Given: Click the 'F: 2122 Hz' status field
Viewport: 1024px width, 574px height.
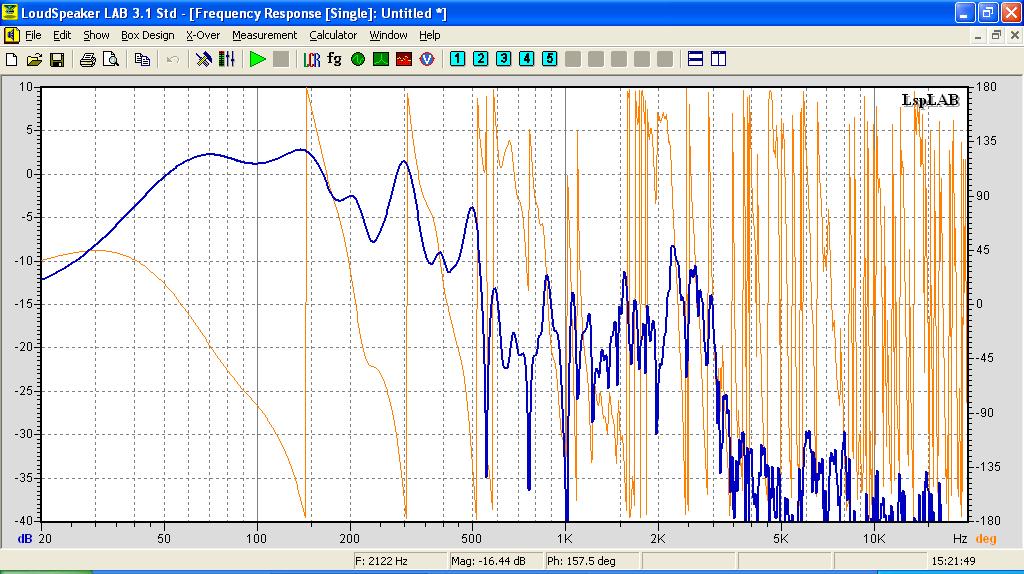Looking at the screenshot, I should tap(399, 561).
